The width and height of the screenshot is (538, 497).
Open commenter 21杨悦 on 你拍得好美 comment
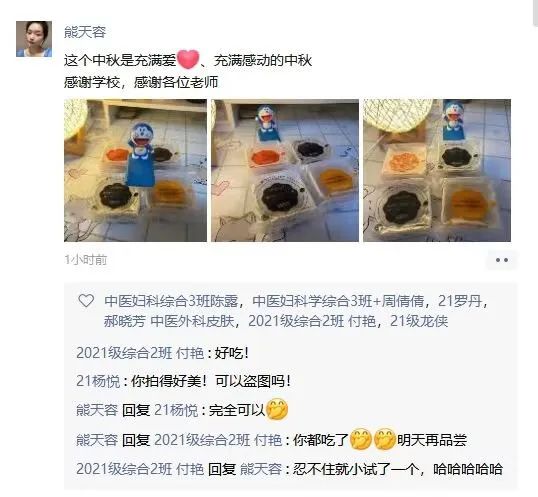[x=98, y=381]
